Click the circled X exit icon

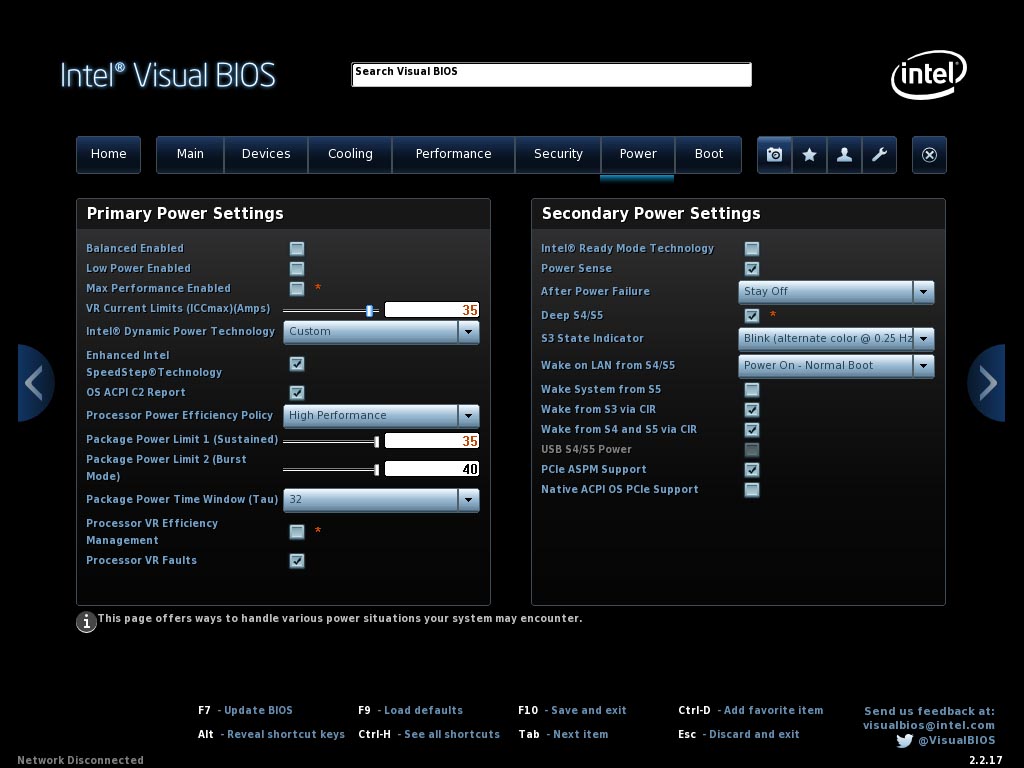coord(929,155)
